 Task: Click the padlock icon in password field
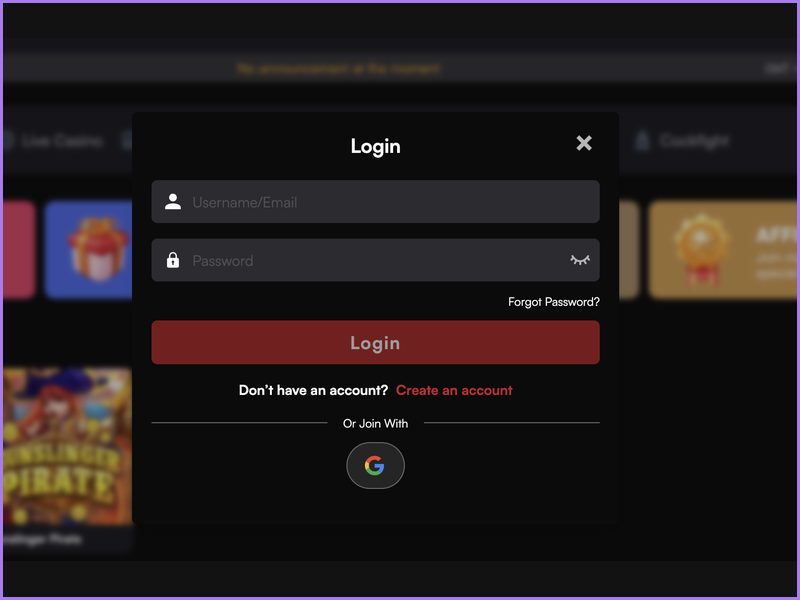(x=173, y=260)
